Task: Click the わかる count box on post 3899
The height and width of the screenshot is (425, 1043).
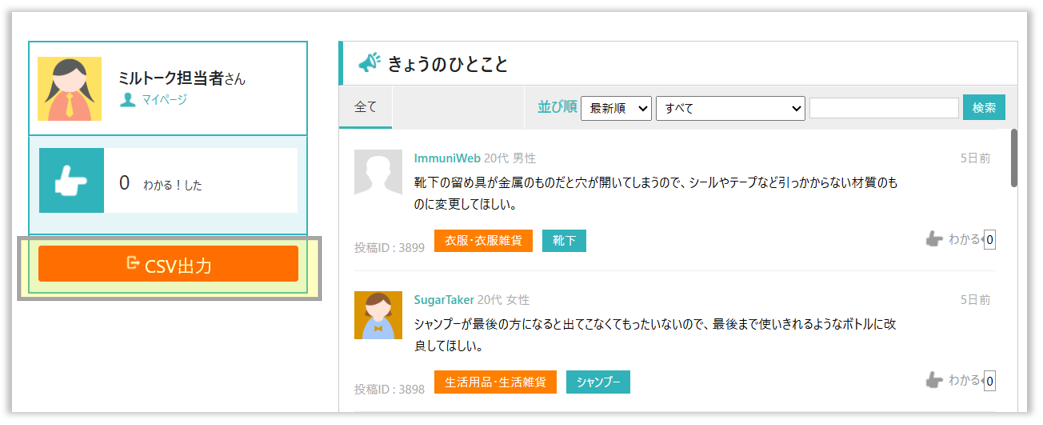Action: click(990, 240)
